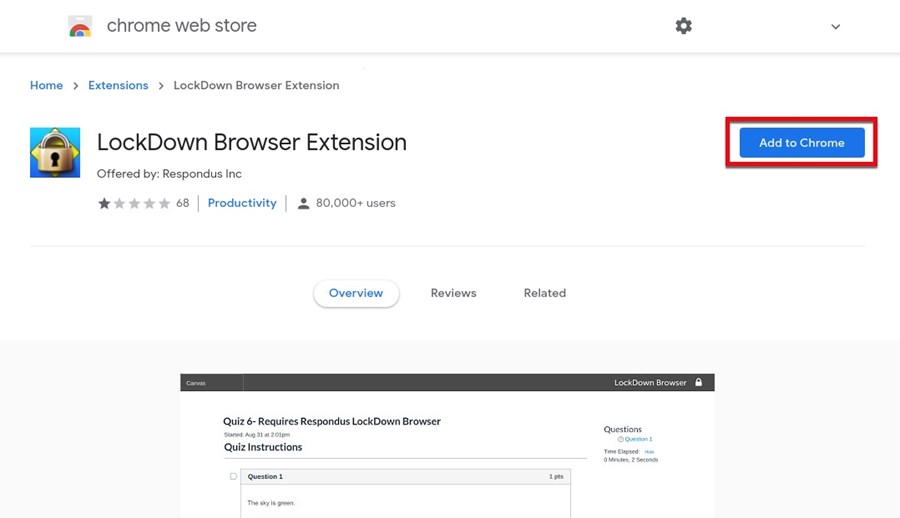Click the Offered by: Respondus Inc text
This screenshot has height=518, width=900.
pyautogui.click(x=169, y=173)
